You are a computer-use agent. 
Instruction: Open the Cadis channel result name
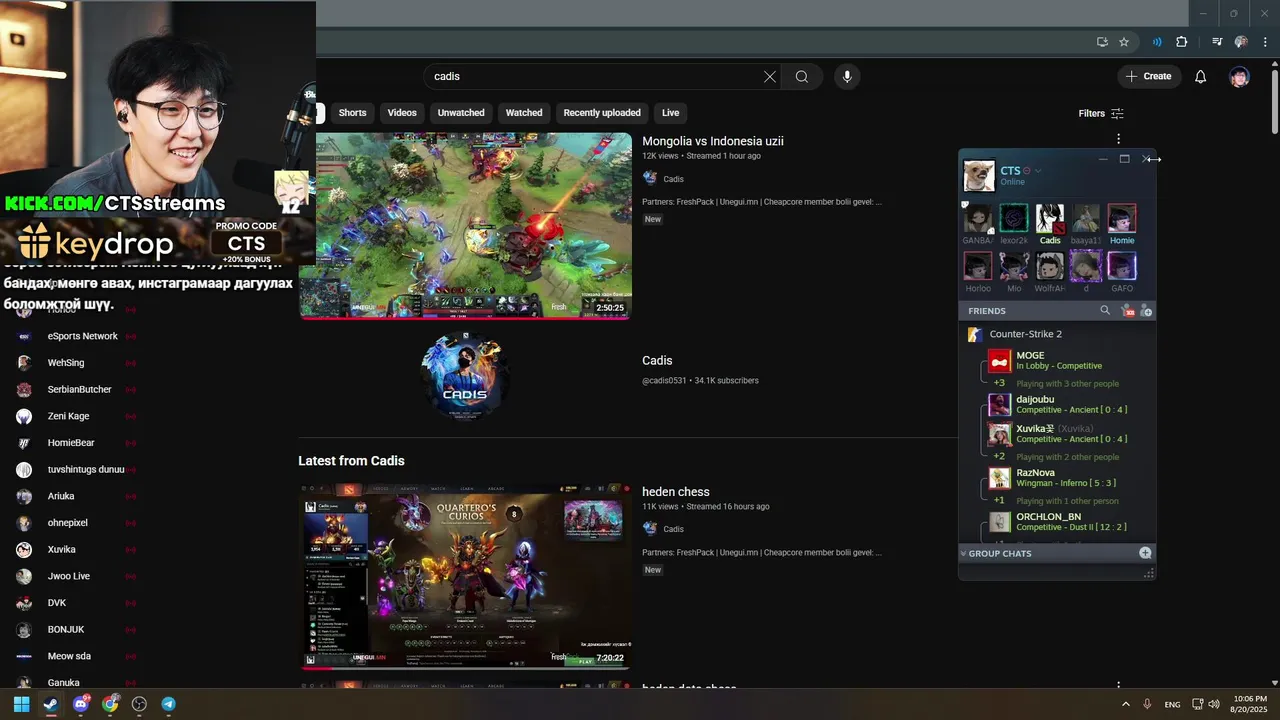pyautogui.click(x=657, y=360)
